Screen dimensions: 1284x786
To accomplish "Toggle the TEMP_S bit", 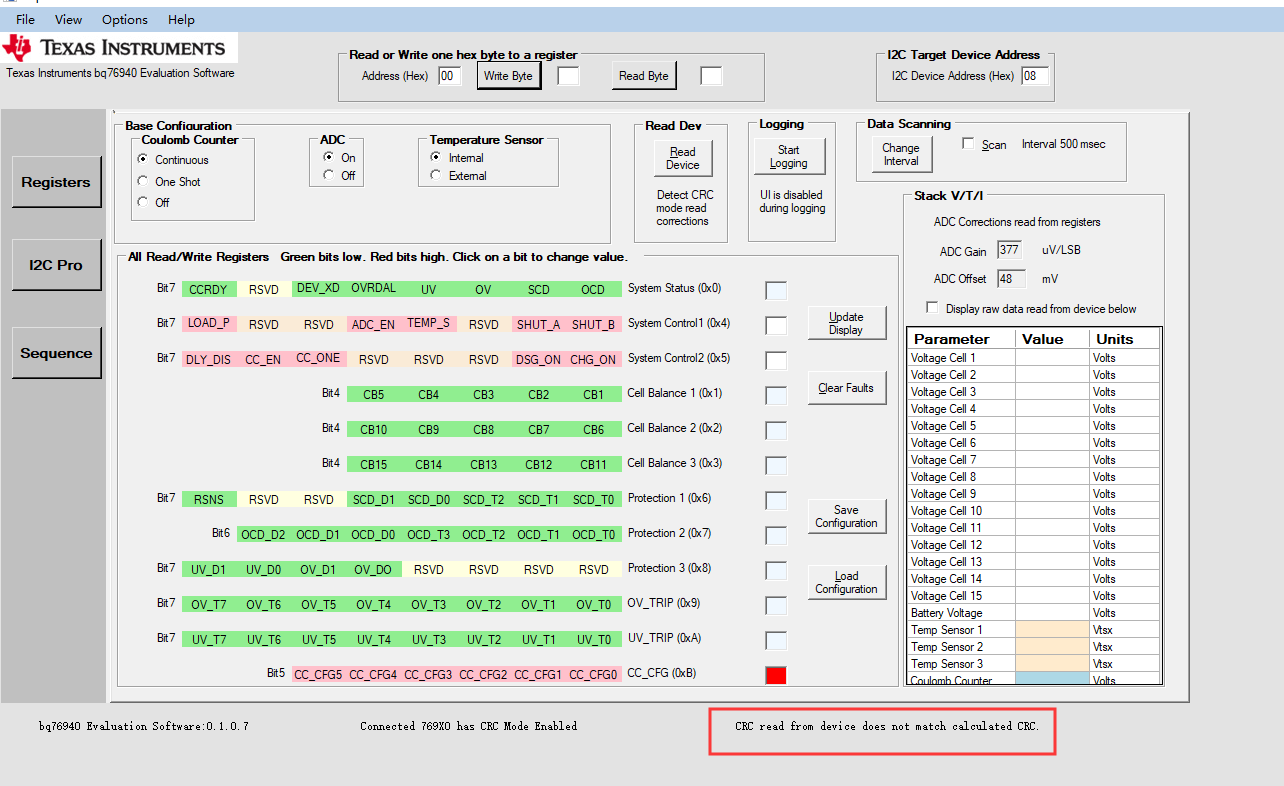I will coord(429,323).
